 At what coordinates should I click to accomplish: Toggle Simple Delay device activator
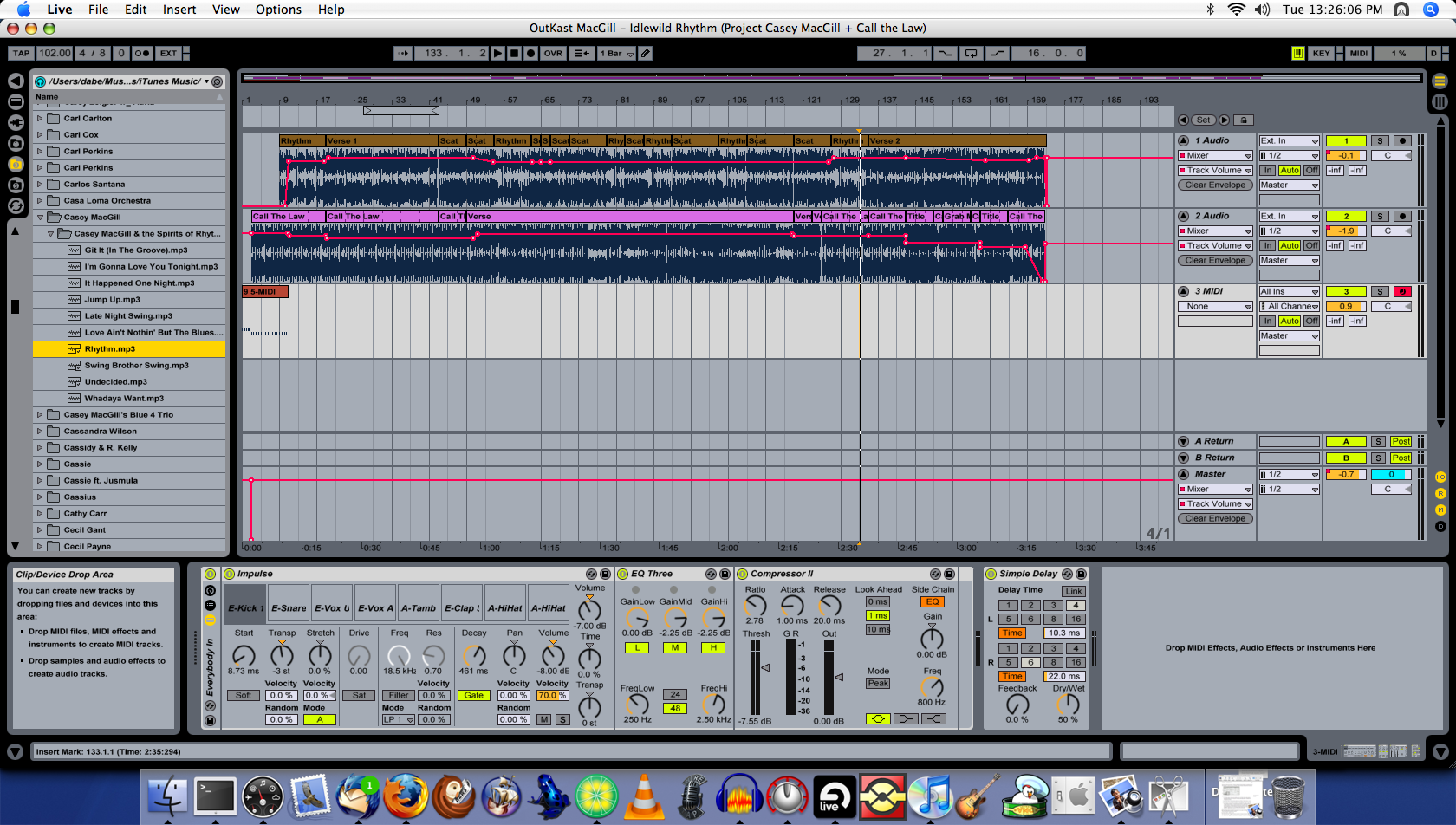coord(991,574)
